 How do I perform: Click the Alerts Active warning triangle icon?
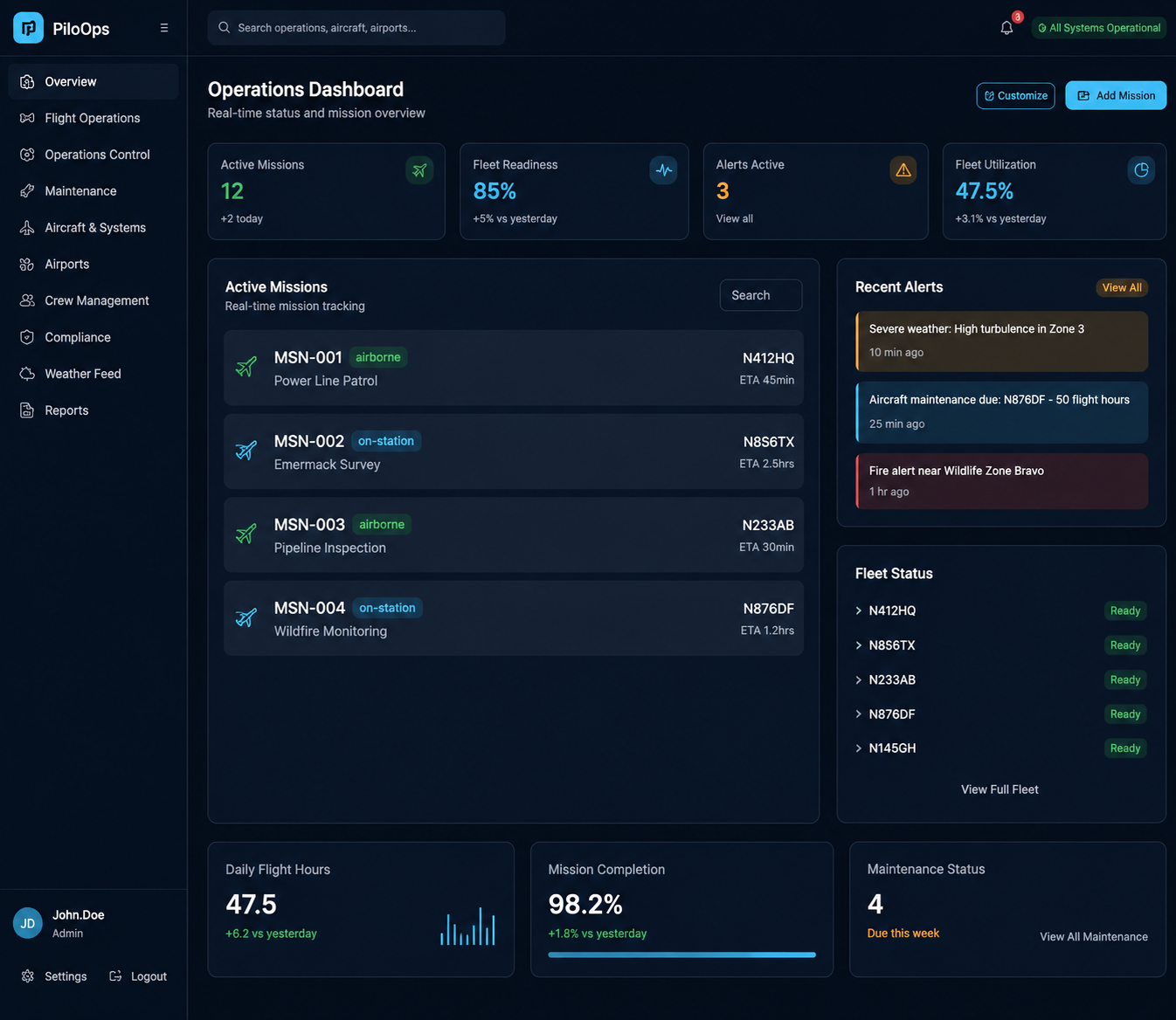(x=903, y=170)
